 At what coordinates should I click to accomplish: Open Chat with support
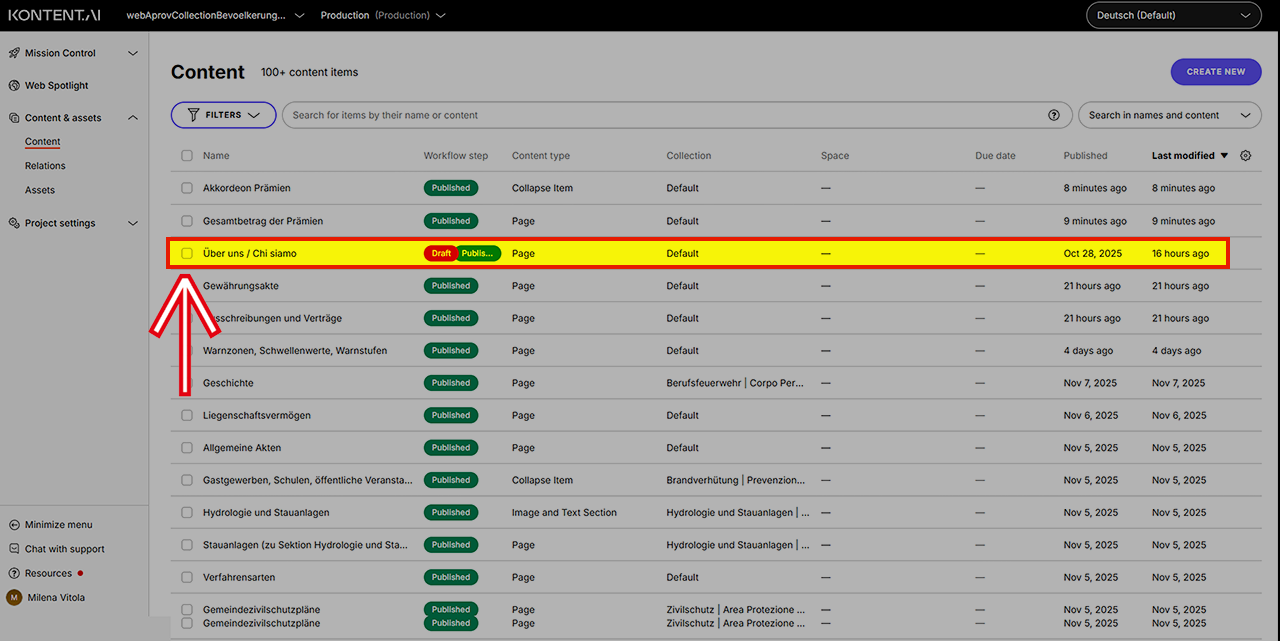click(64, 549)
